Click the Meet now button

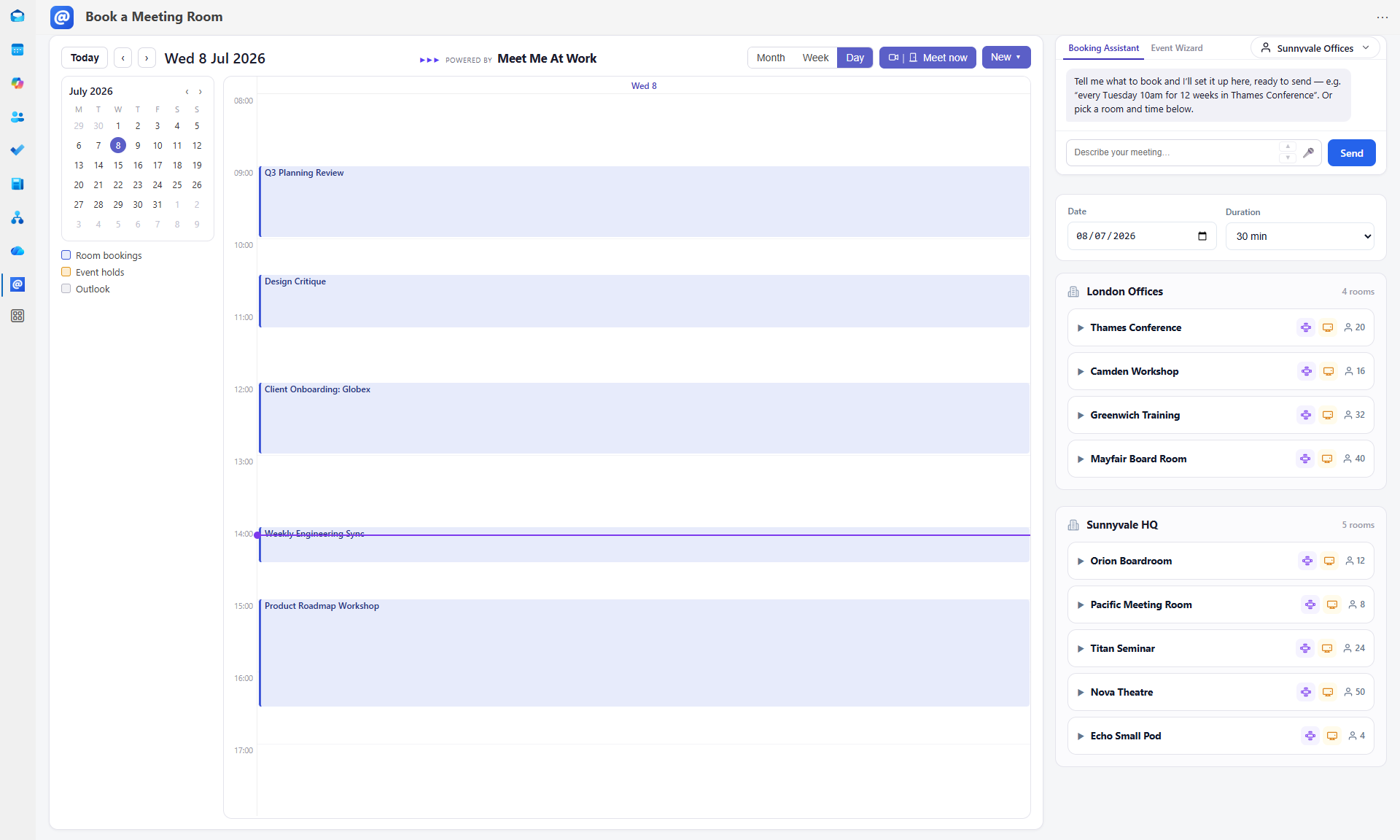point(927,58)
